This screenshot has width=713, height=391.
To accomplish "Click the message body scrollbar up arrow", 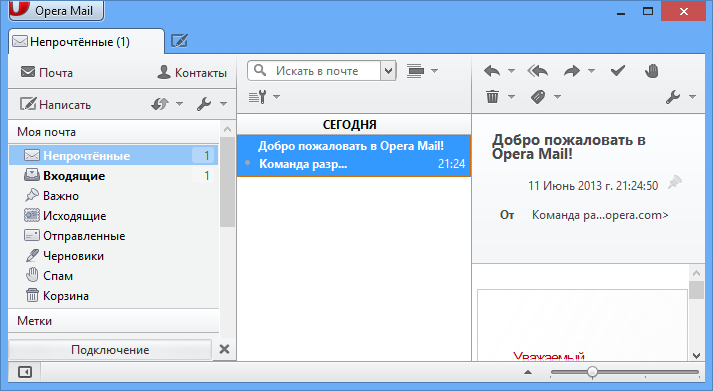I will 696,273.
